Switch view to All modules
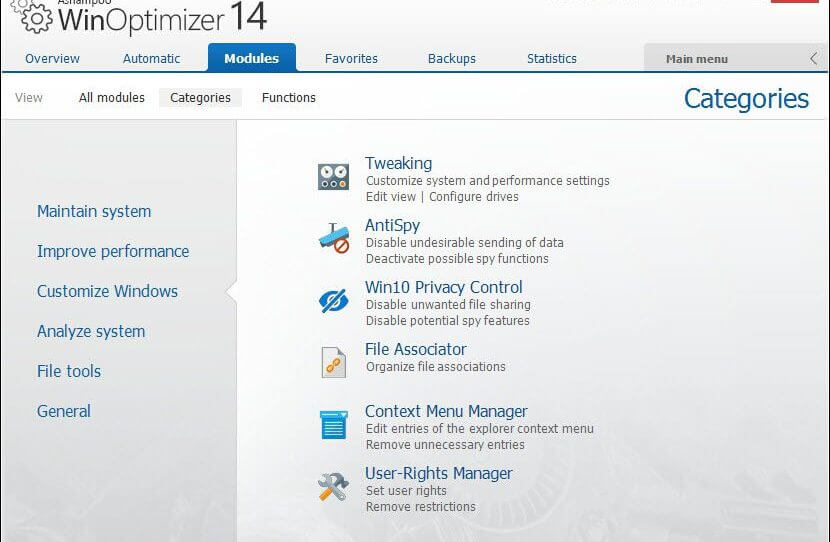The width and height of the screenshot is (830, 542). [x=112, y=97]
